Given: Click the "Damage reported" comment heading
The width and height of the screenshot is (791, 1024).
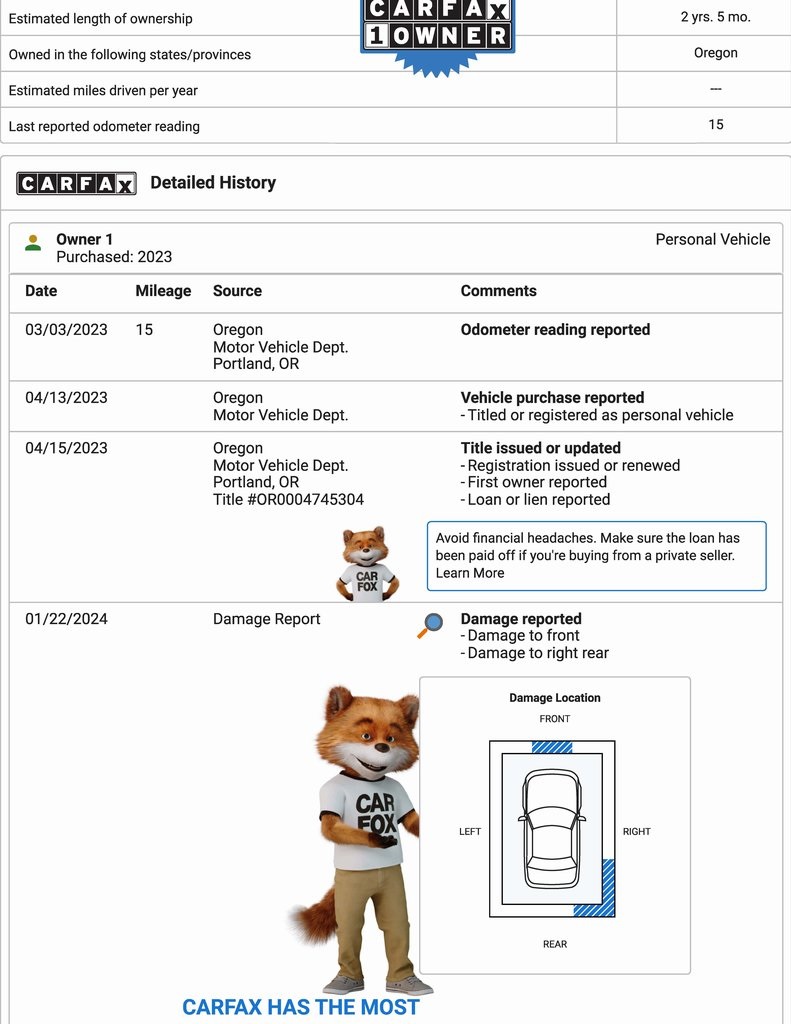Looking at the screenshot, I should [520, 619].
